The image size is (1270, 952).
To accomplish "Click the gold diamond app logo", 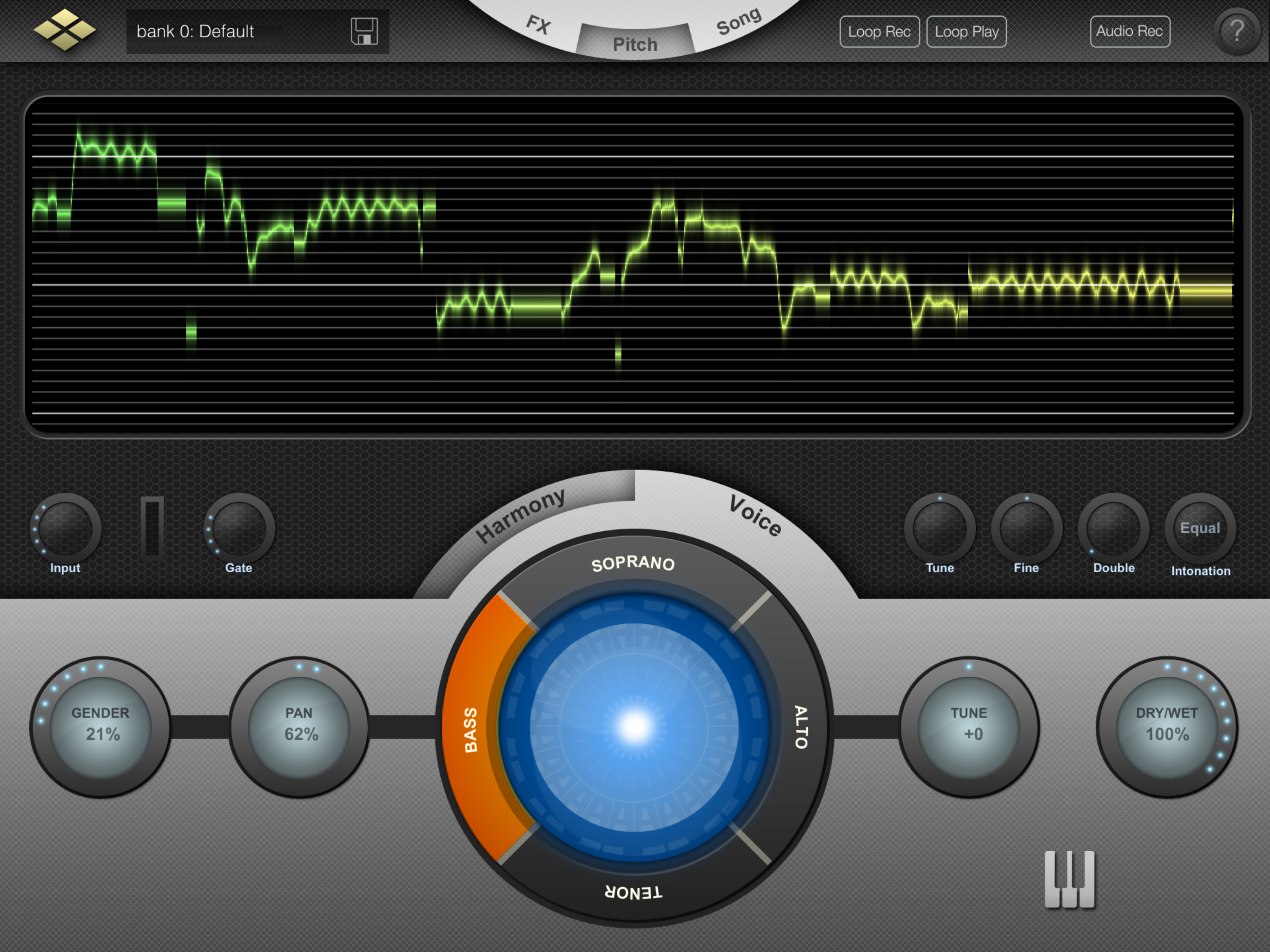I will 64,30.
